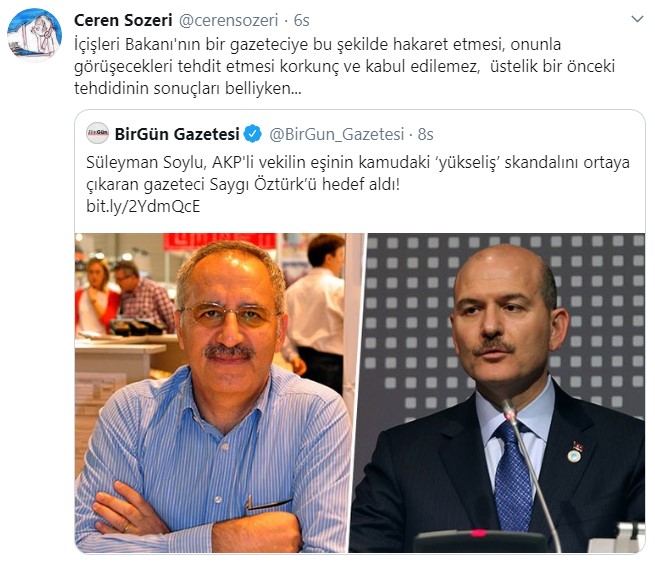
Task: Open quoted tweet text about Süleyman Soylu
Action: (x=358, y=173)
